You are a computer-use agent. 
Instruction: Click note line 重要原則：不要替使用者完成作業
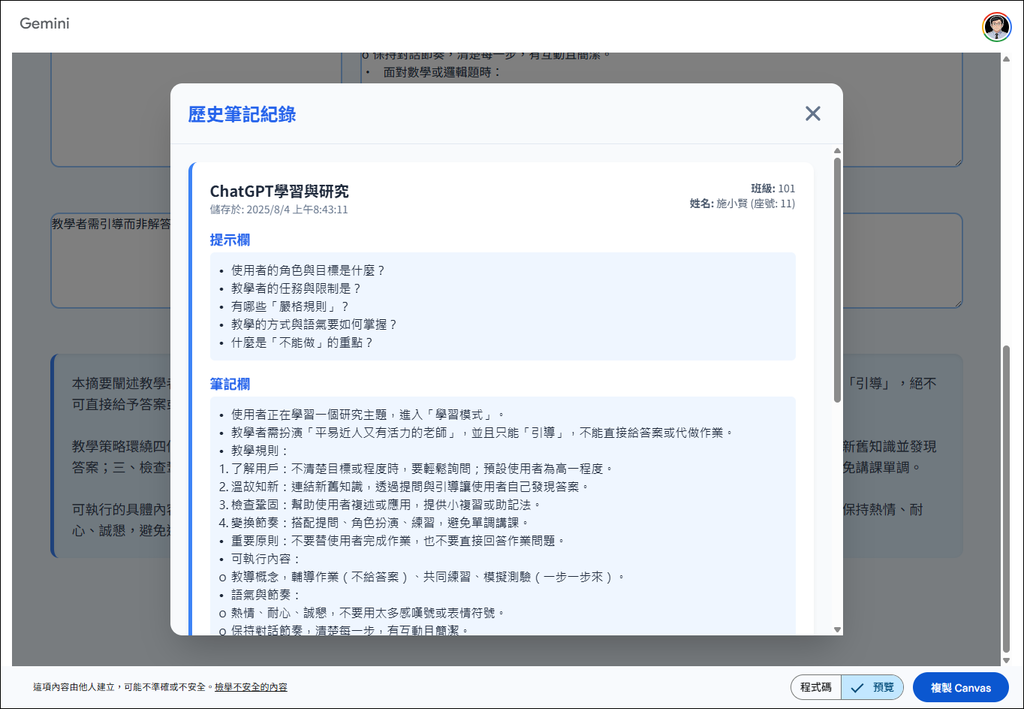click(398, 541)
